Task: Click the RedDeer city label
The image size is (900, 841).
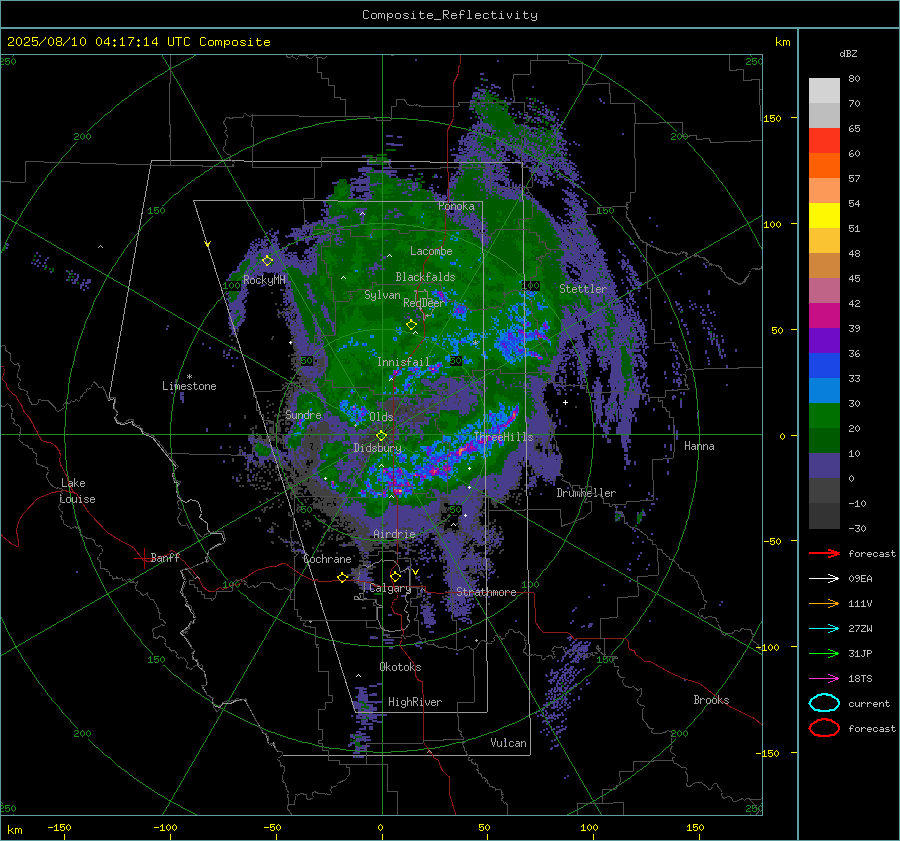Action: [424, 303]
